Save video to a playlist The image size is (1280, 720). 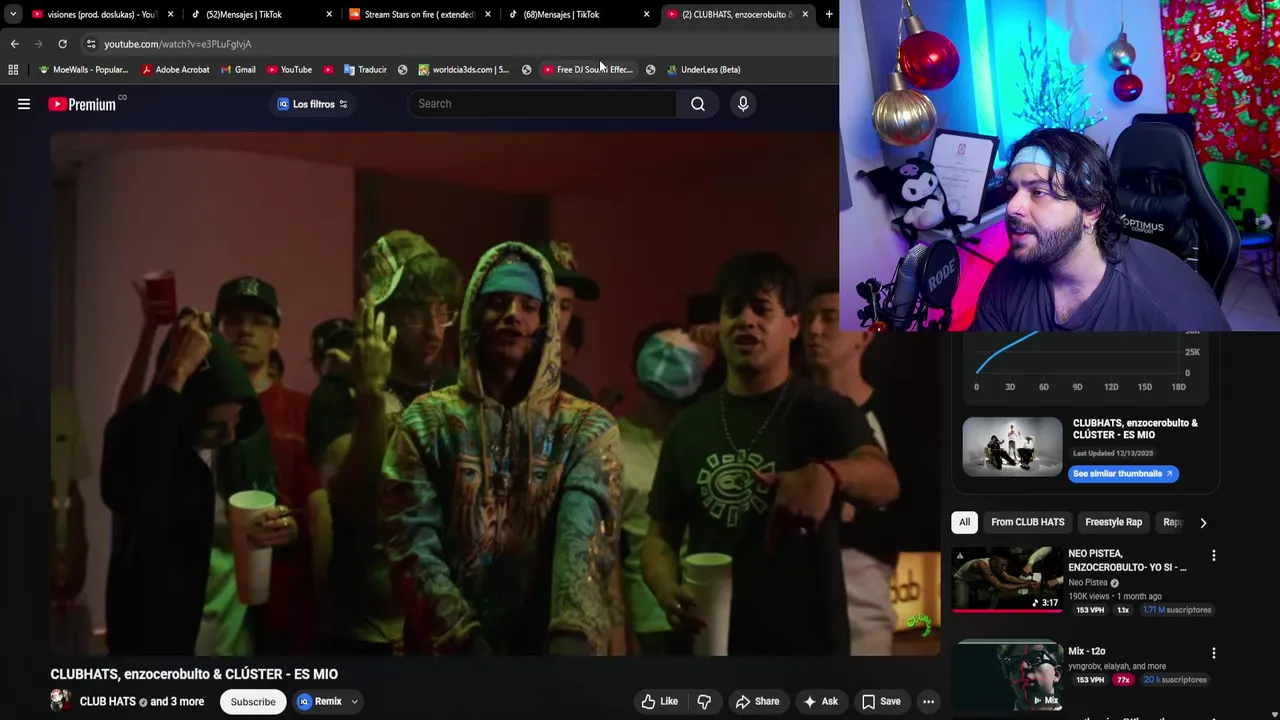point(881,701)
